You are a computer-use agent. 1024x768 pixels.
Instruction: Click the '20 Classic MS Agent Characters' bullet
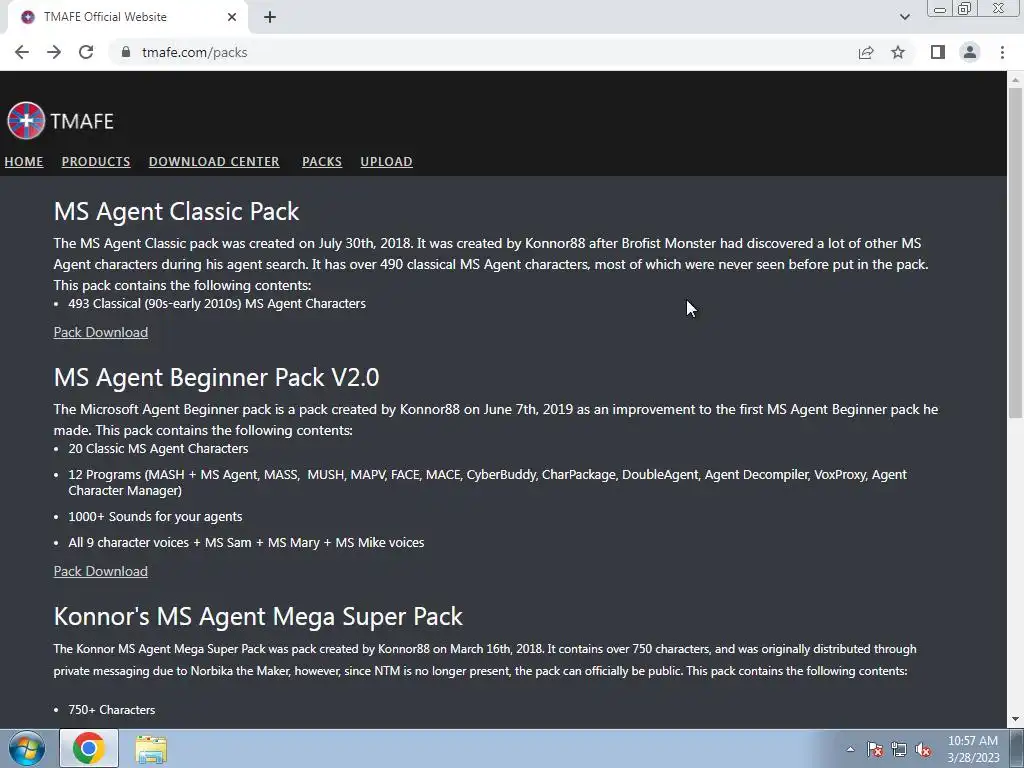coord(158,449)
